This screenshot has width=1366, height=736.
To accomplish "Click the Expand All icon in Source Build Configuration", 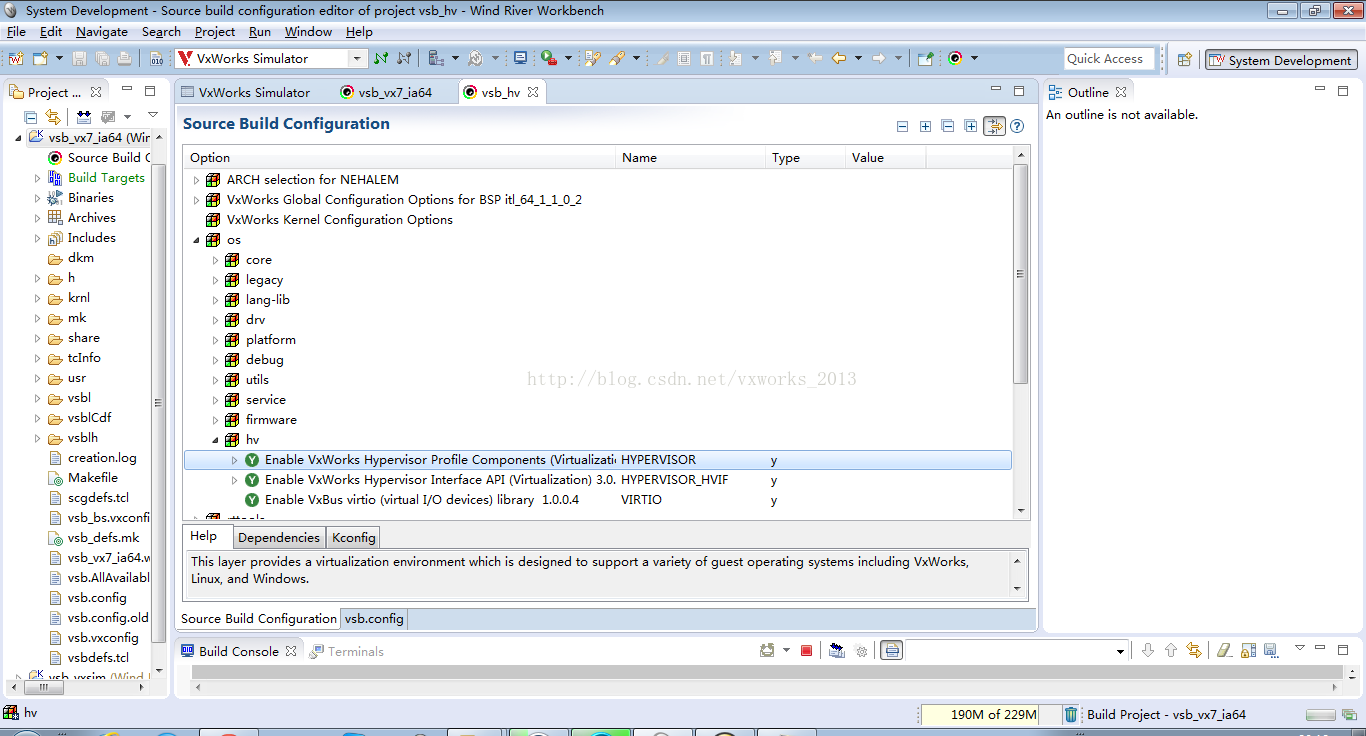I will point(971,127).
